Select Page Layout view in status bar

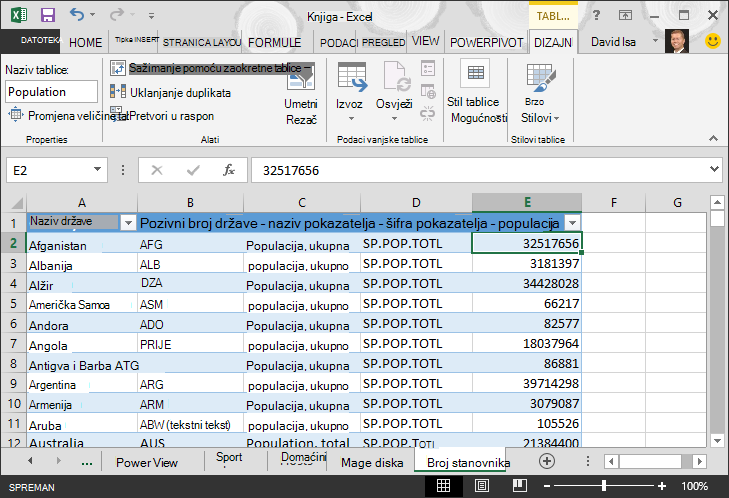tap(482, 486)
